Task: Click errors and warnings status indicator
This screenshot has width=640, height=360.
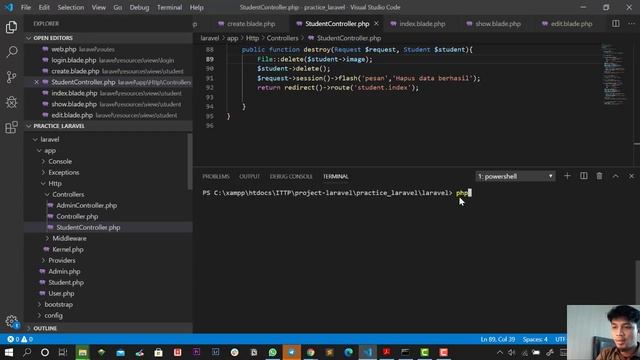Action: click(20, 339)
